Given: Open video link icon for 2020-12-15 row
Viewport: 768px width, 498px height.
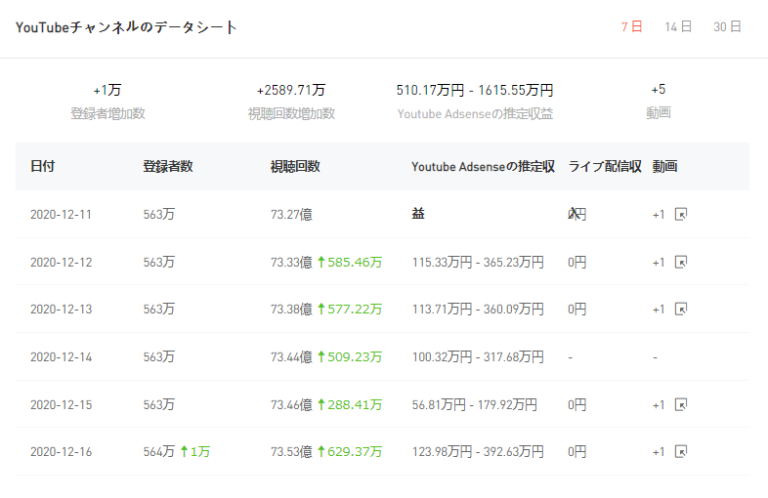Looking at the screenshot, I should (681, 405).
